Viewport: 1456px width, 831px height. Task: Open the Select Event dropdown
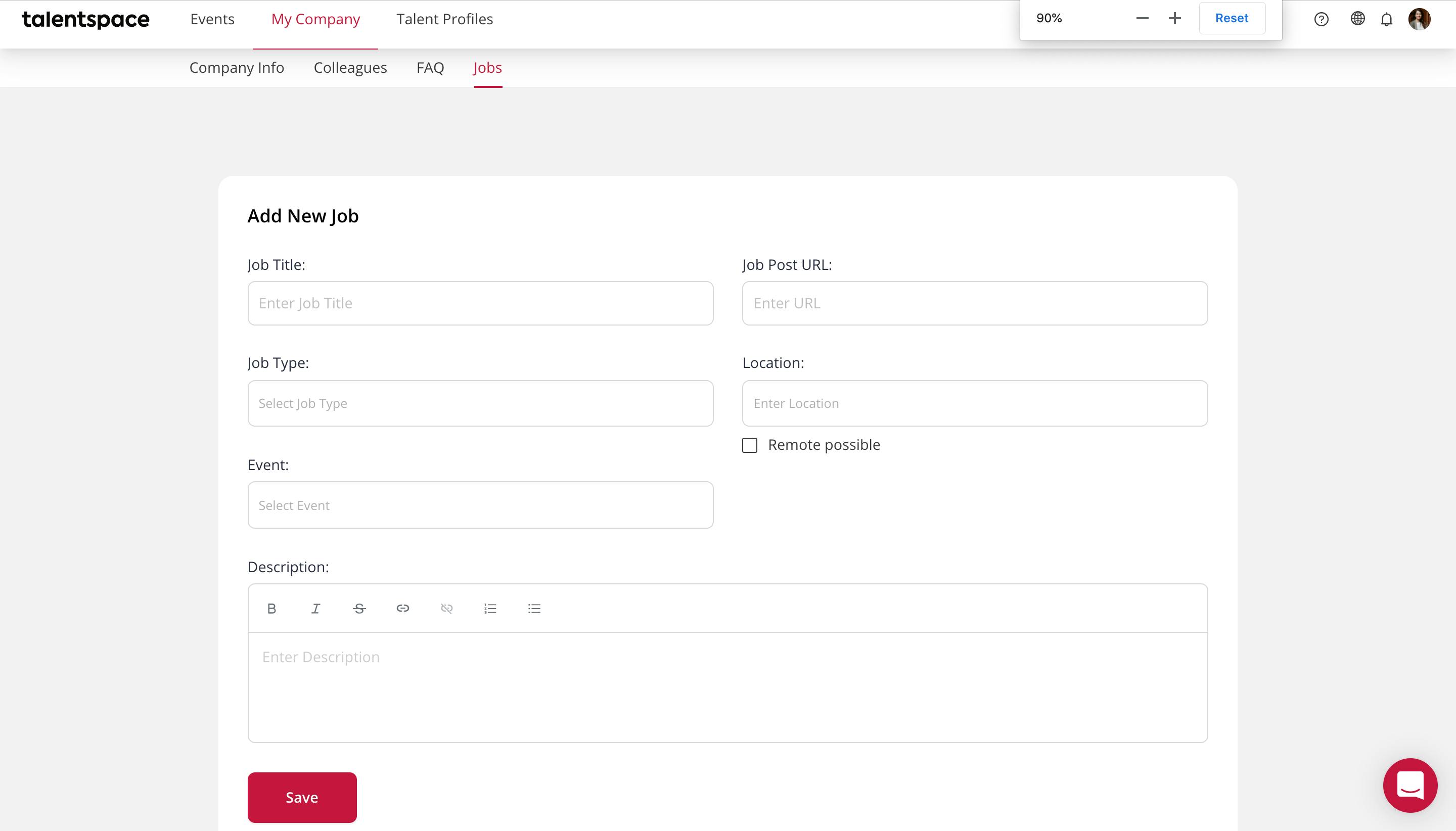pyautogui.click(x=481, y=505)
